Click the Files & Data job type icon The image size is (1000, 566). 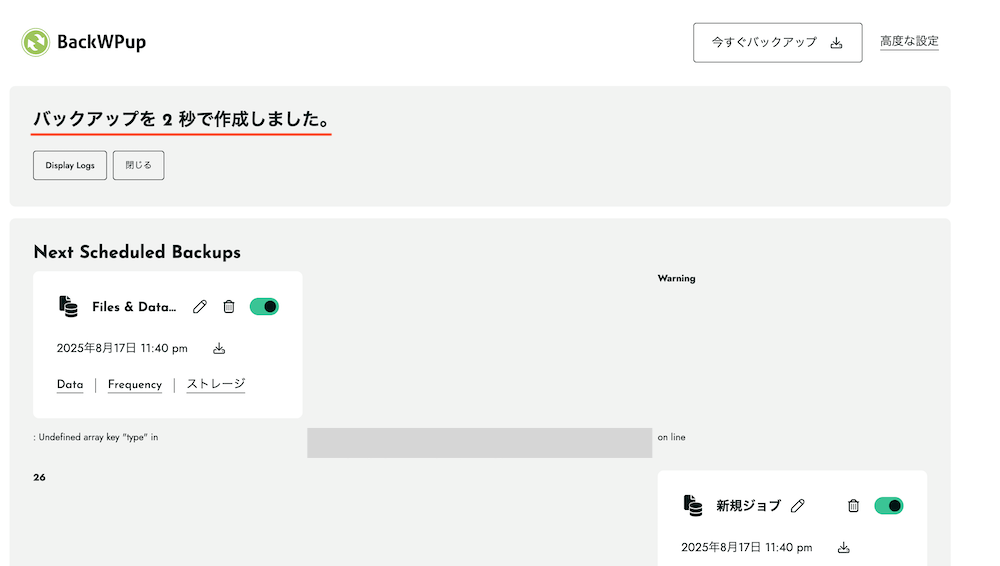coord(68,306)
